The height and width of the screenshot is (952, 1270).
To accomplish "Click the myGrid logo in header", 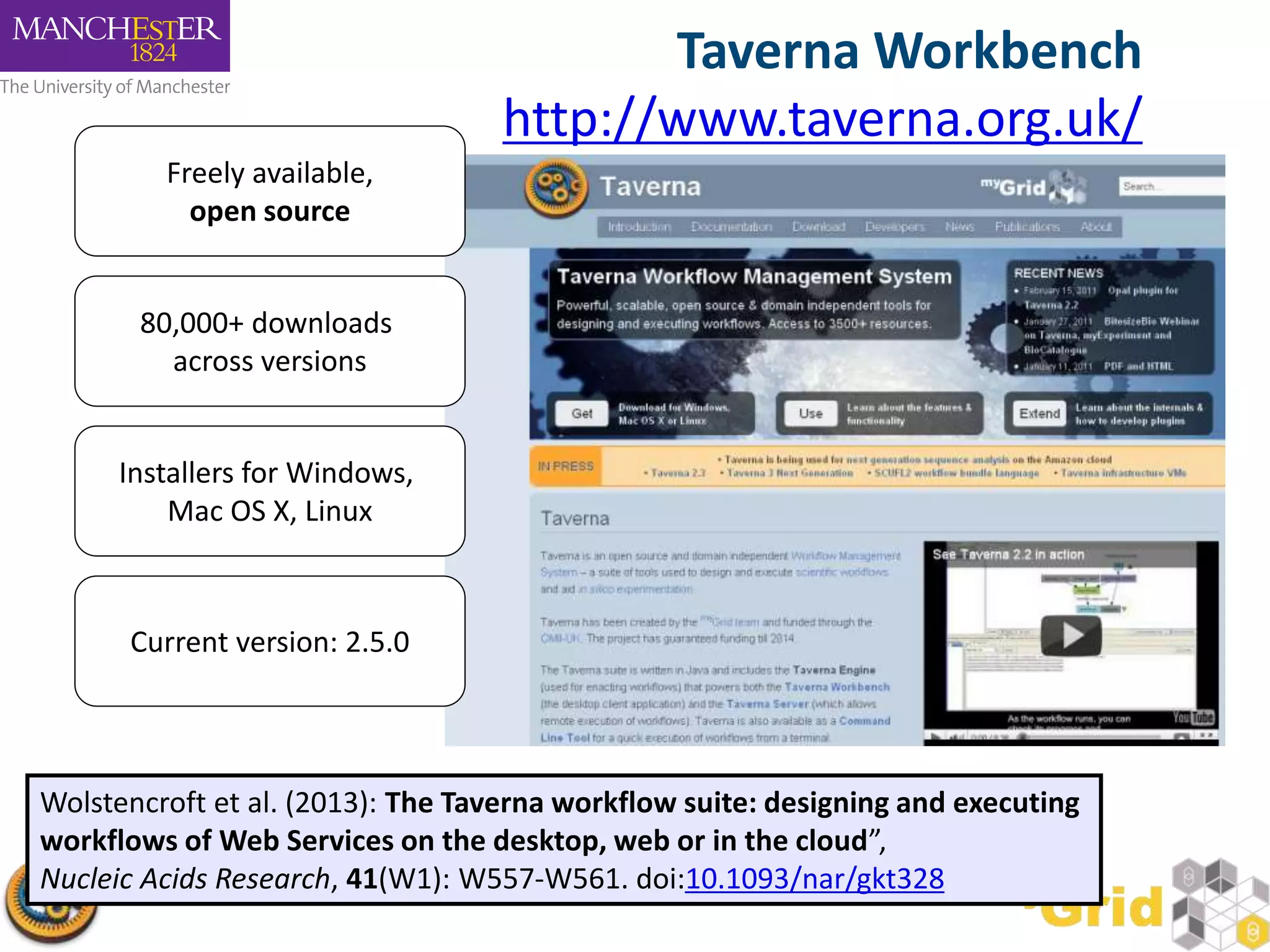I will pos(1032,187).
